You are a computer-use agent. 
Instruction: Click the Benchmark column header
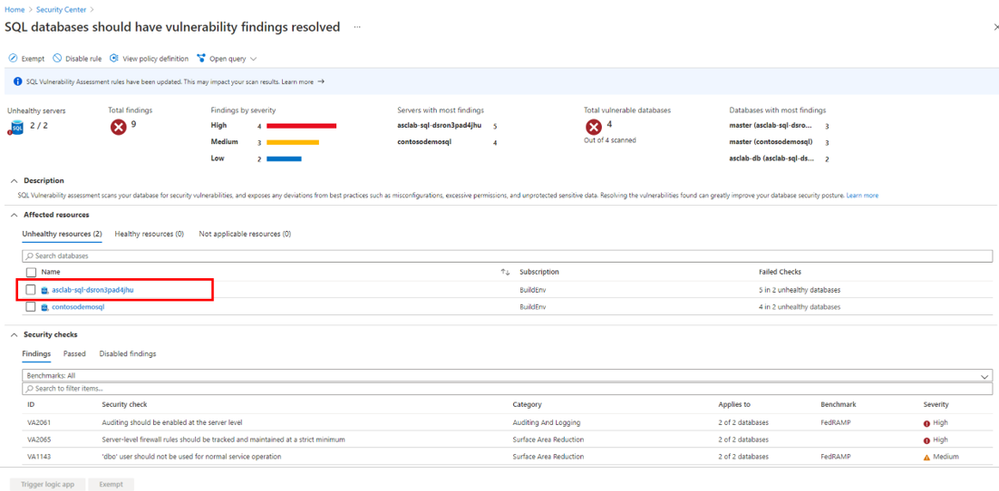pyautogui.click(x=838, y=405)
